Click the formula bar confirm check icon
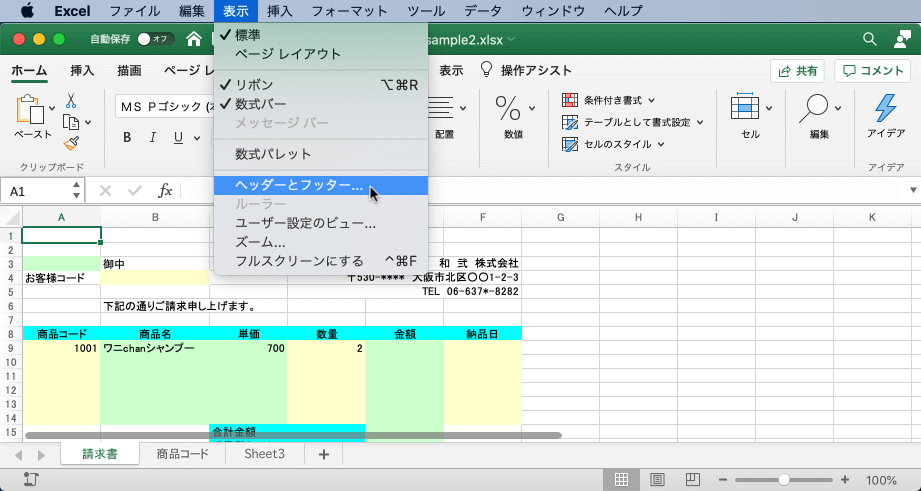Screen dimensions: 921x491 click(135, 191)
